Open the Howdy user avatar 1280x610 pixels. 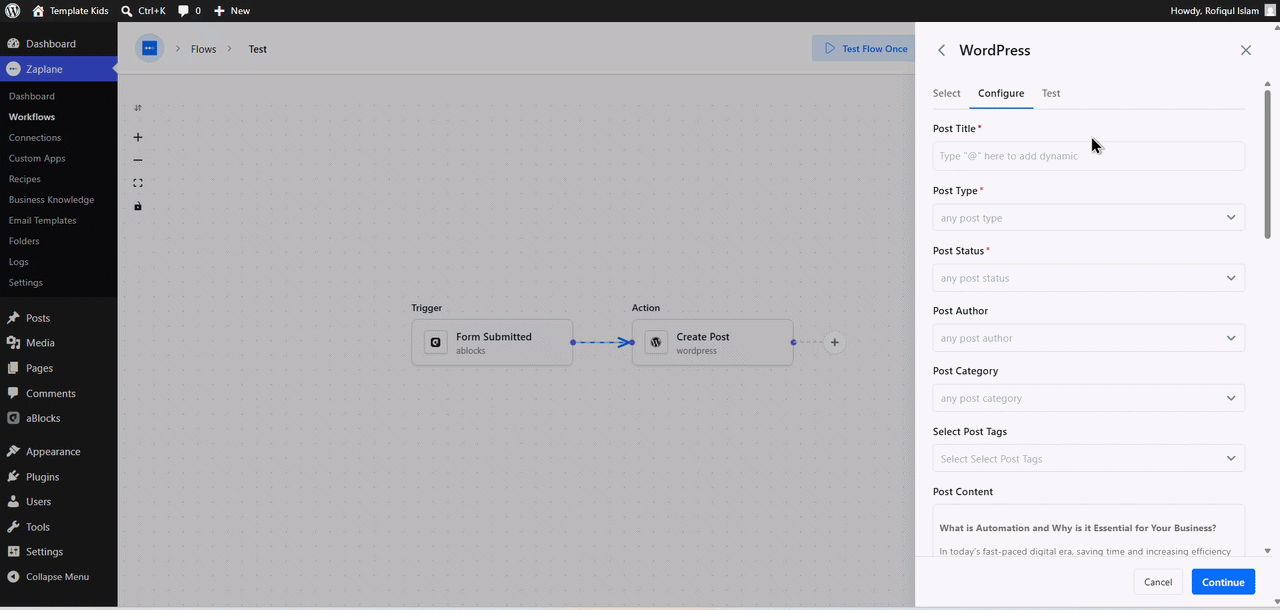point(1270,10)
